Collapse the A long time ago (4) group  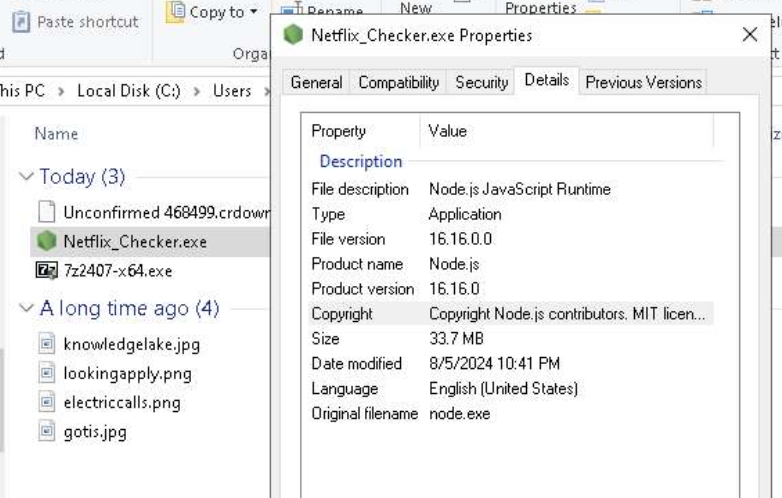[26, 308]
